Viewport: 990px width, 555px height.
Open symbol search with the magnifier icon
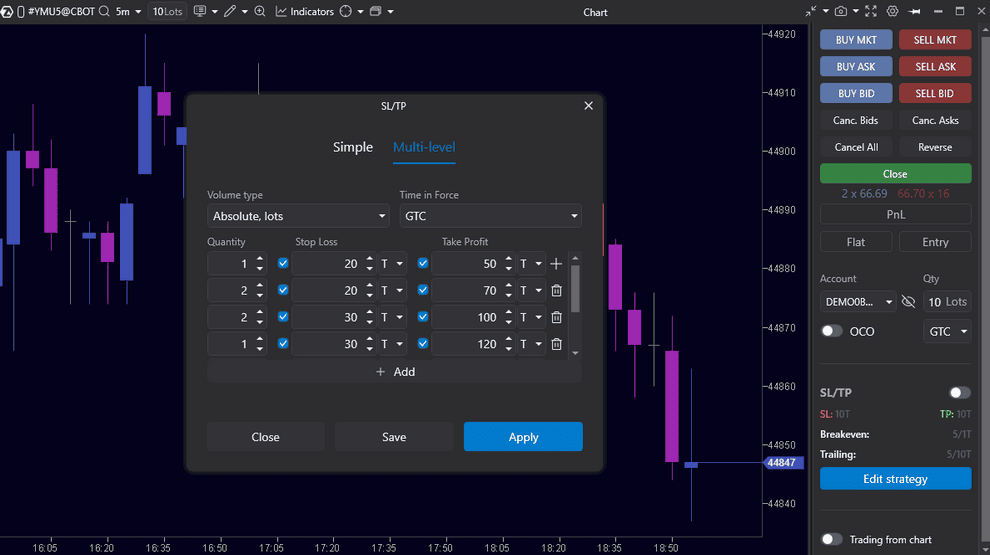tap(104, 11)
